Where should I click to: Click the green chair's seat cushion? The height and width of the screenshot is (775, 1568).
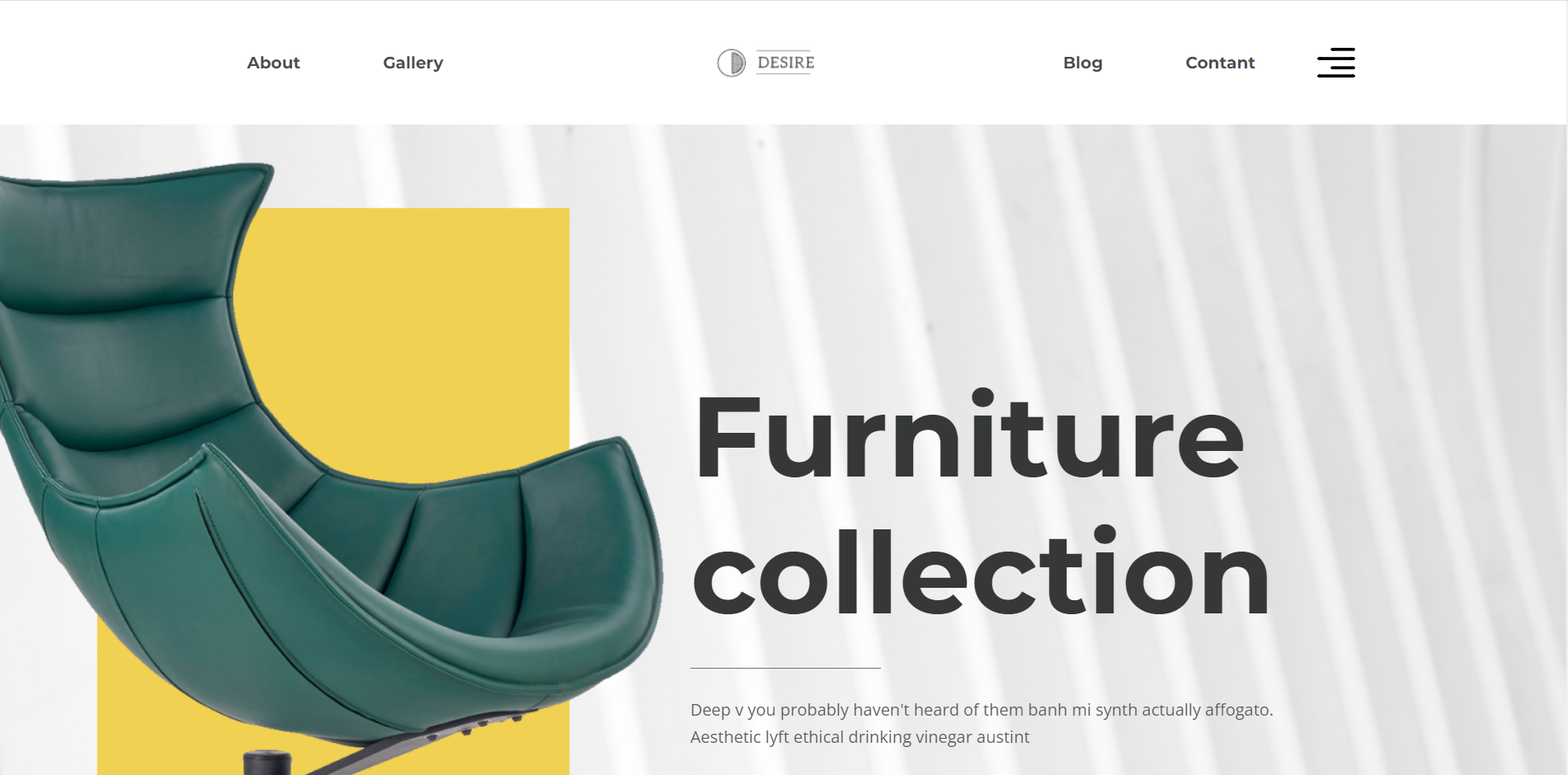(x=462, y=544)
